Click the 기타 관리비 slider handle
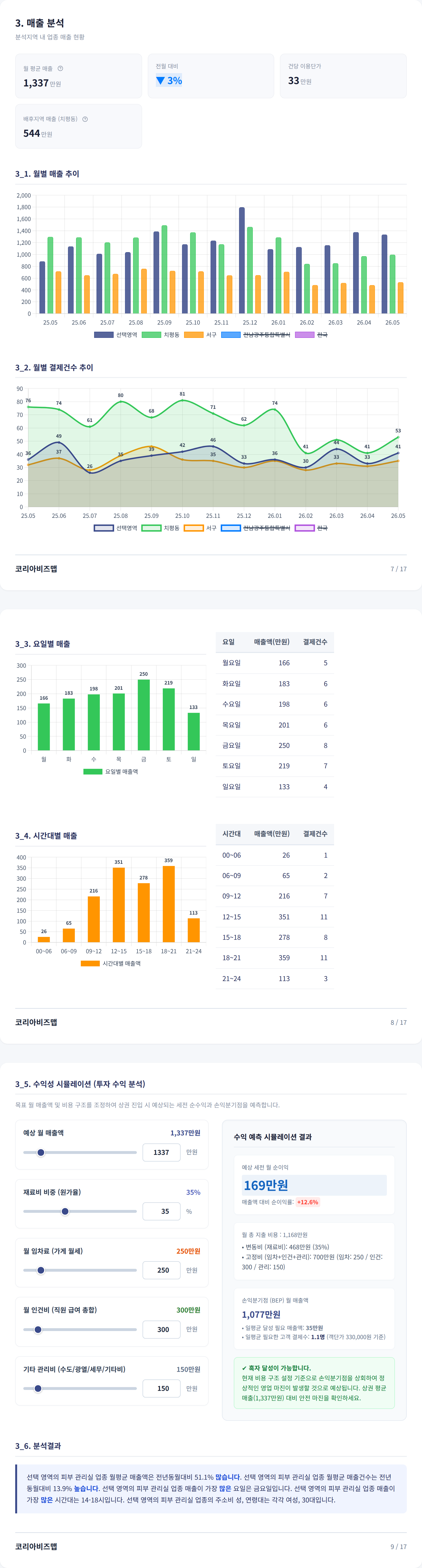Viewport: 422px width, 1568px height. 38,1389
